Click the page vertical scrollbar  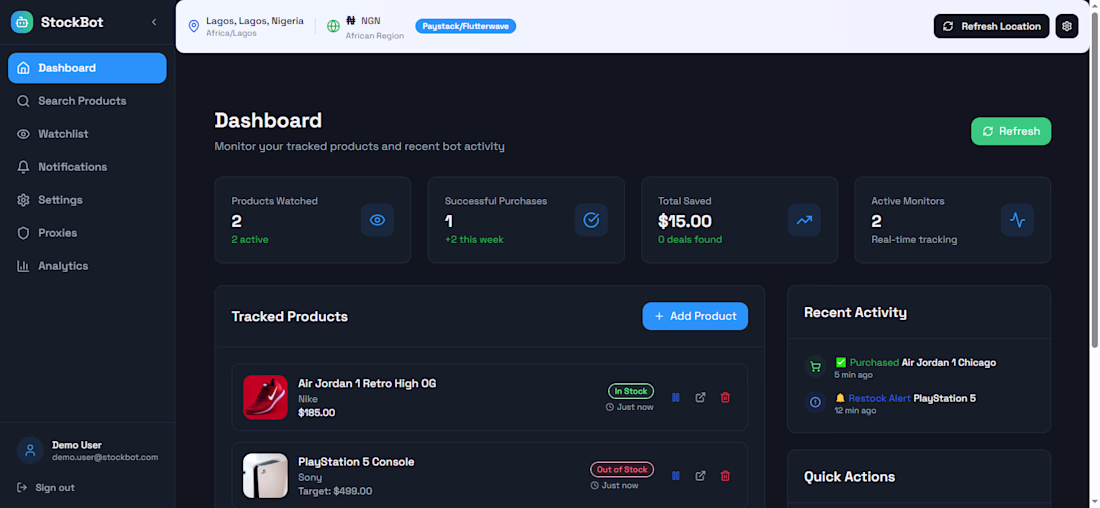(x=1094, y=180)
